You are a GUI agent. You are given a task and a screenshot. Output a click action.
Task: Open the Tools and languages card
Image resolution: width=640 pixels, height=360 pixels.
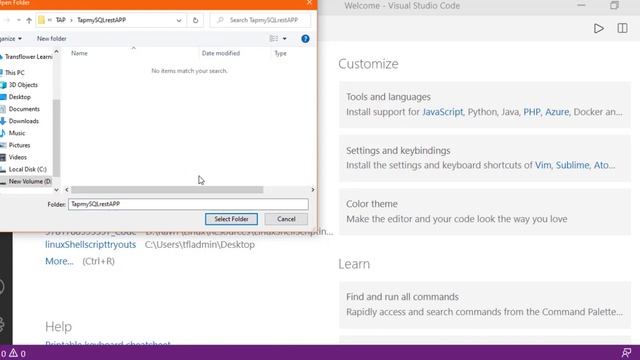484,104
